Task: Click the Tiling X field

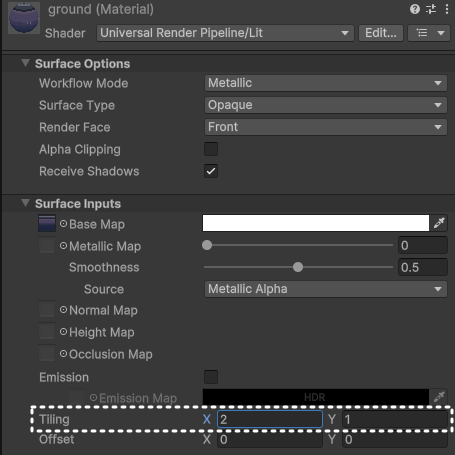Action: click(x=270, y=419)
